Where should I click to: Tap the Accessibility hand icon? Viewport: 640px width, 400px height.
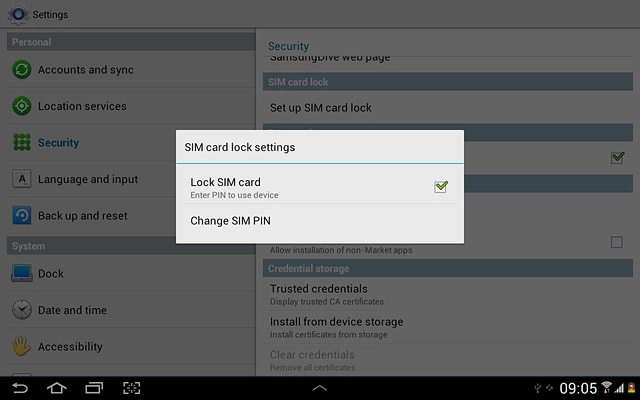coord(21,346)
